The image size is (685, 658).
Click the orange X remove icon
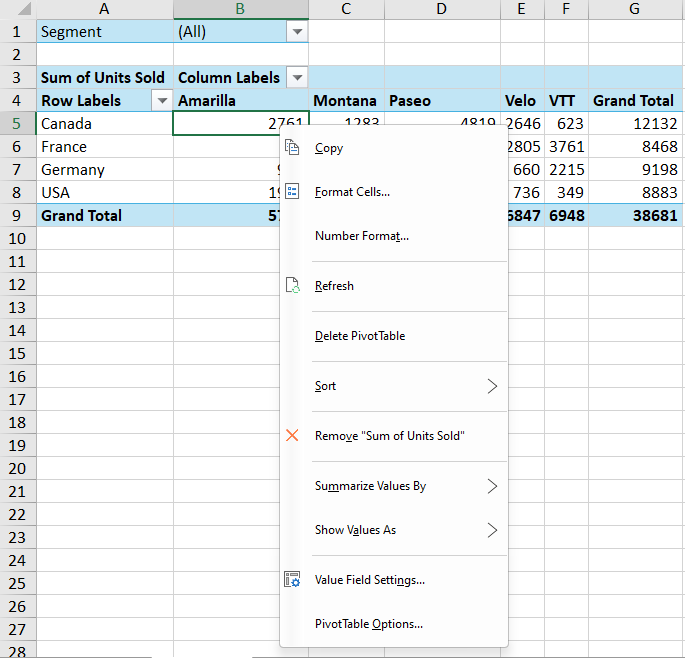coord(292,436)
